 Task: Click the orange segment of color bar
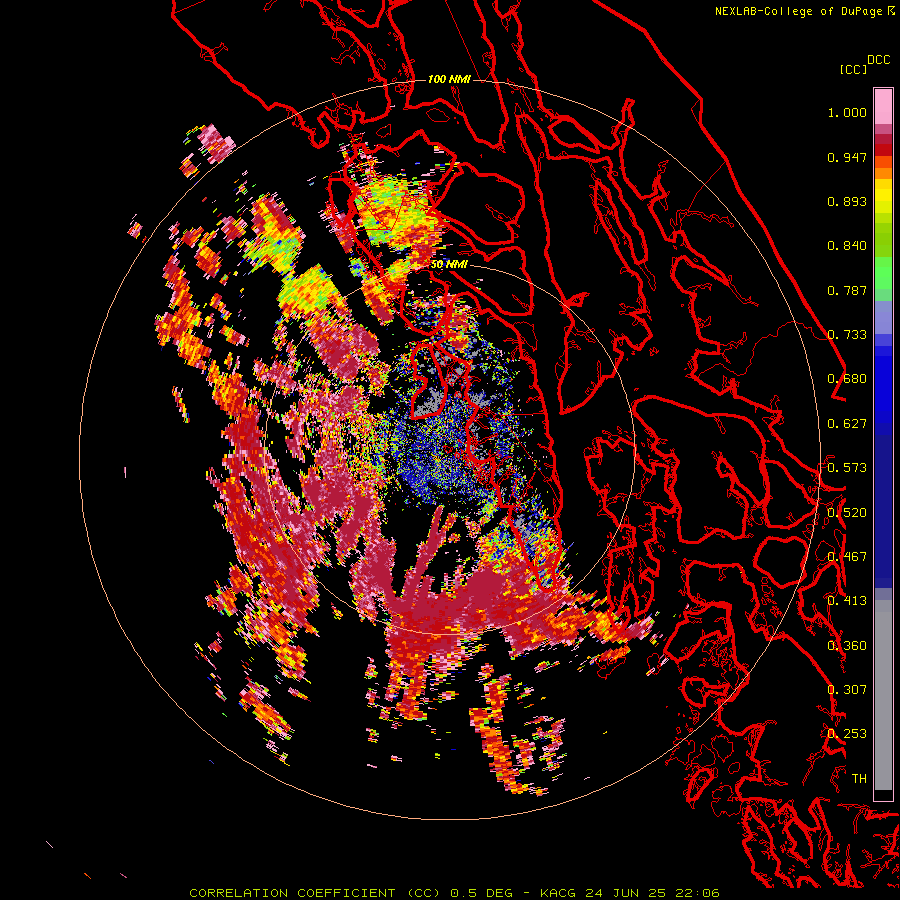point(883,173)
